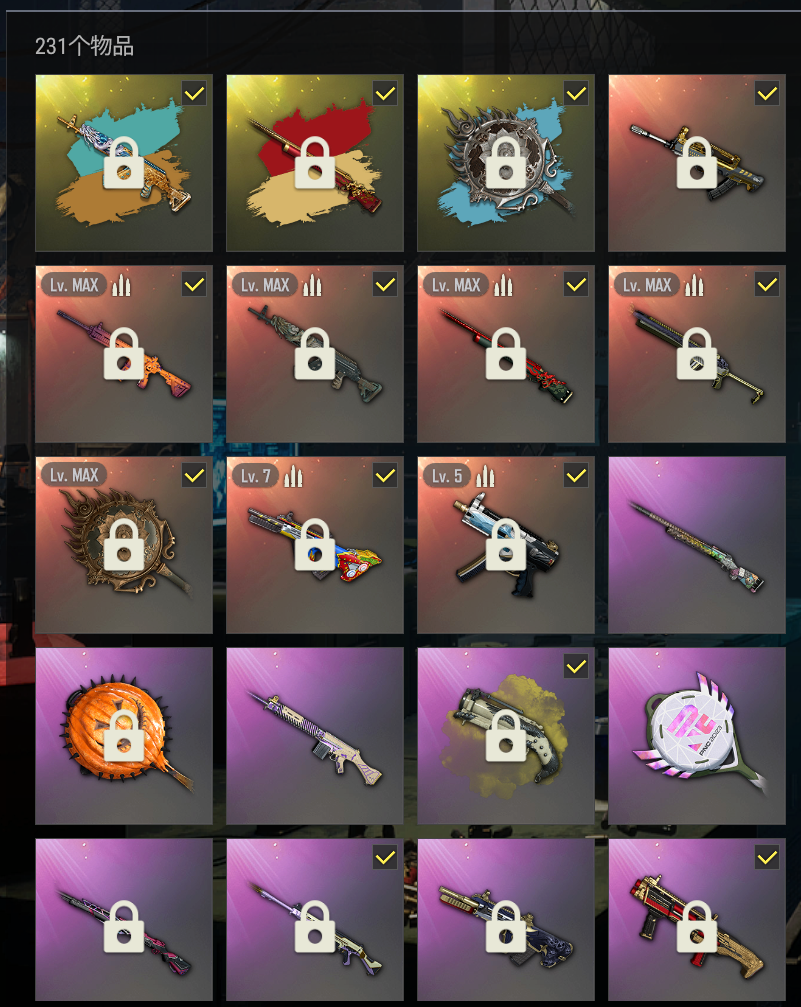Screen dimensions: 801x1007
Task: Select the teal and gold AKM skin item
Action: pyautogui.click(x=123, y=162)
